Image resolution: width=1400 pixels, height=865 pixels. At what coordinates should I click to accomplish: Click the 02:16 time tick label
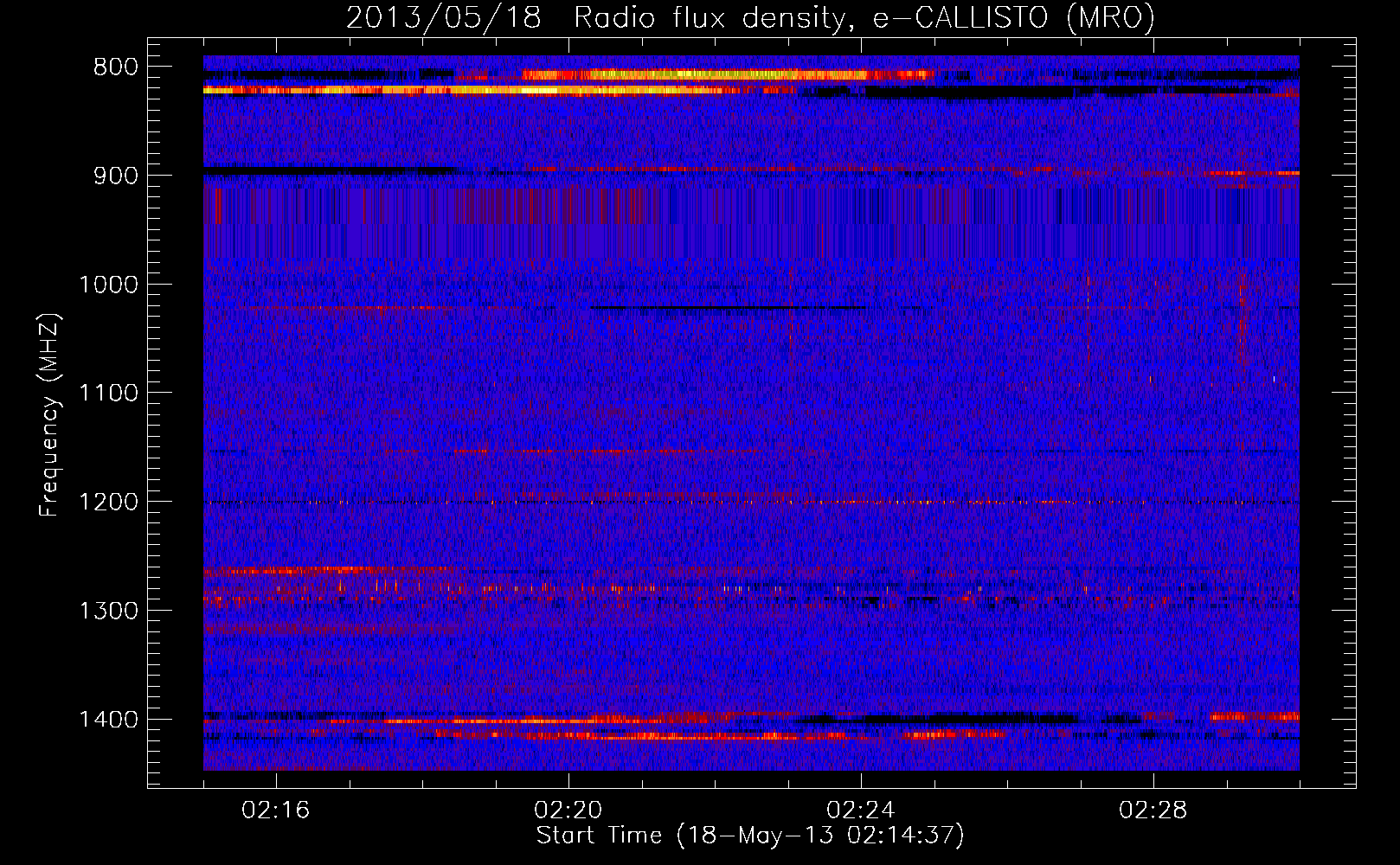click(276, 811)
